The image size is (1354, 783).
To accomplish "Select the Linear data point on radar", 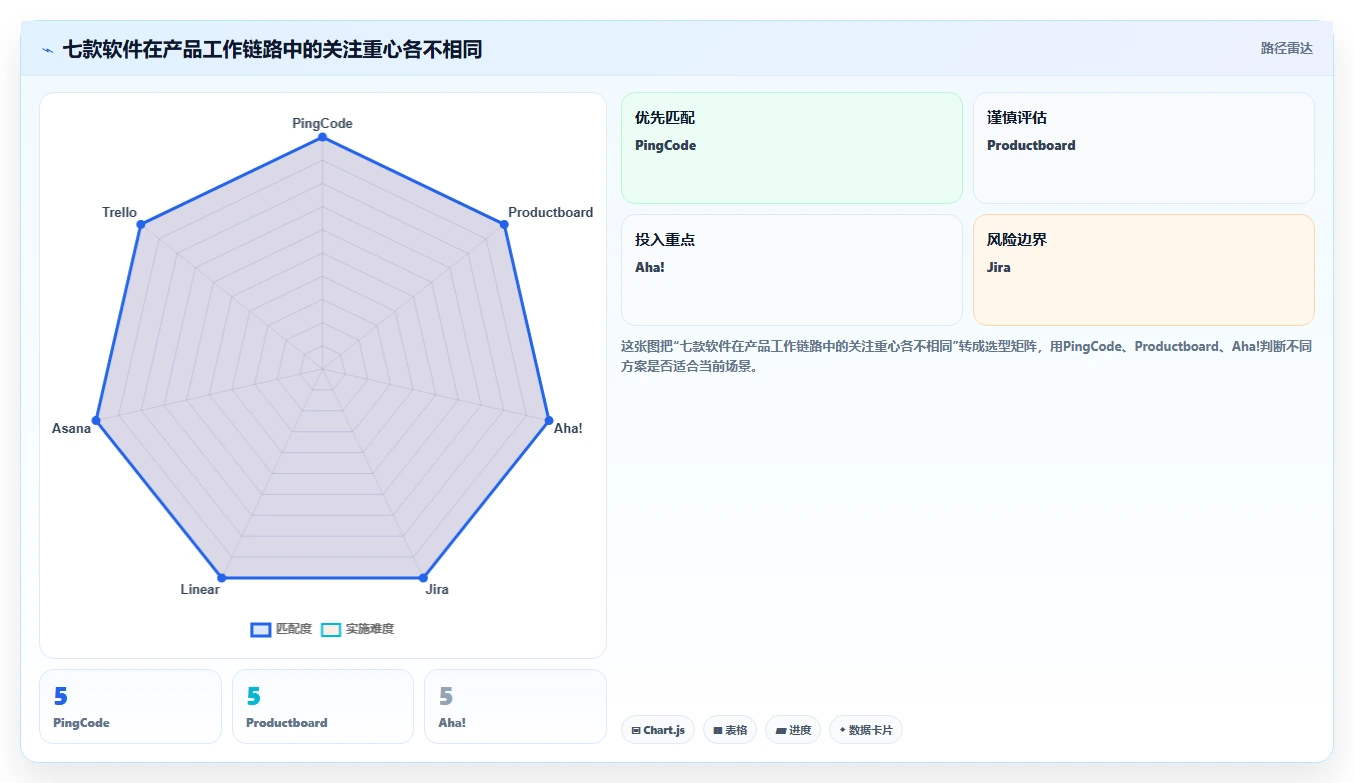I will pos(222,578).
